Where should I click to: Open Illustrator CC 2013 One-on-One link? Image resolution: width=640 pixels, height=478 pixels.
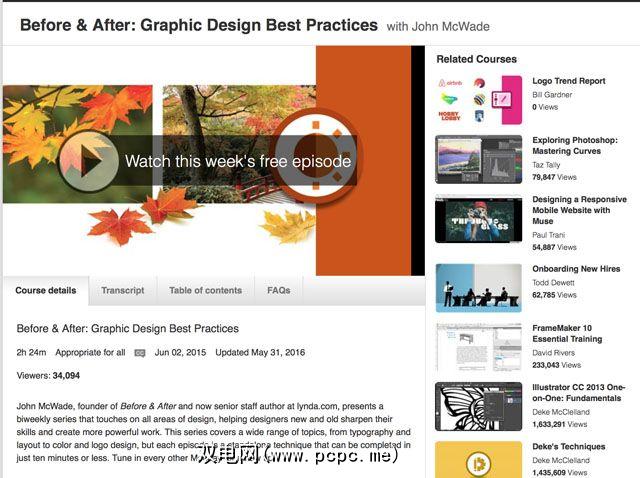pyautogui.click(x=578, y=393)
